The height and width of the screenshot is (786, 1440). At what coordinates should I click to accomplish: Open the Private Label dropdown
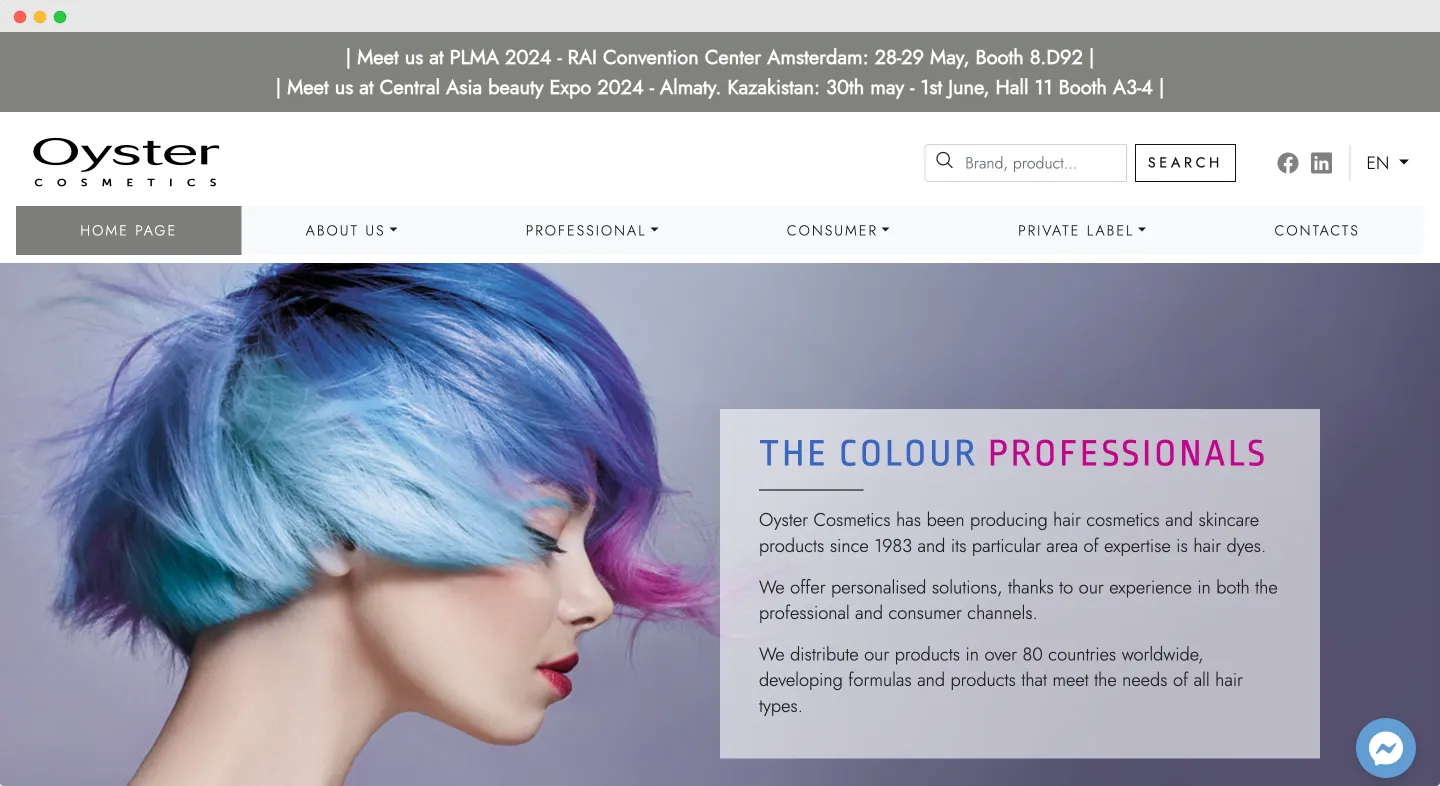1082,230
